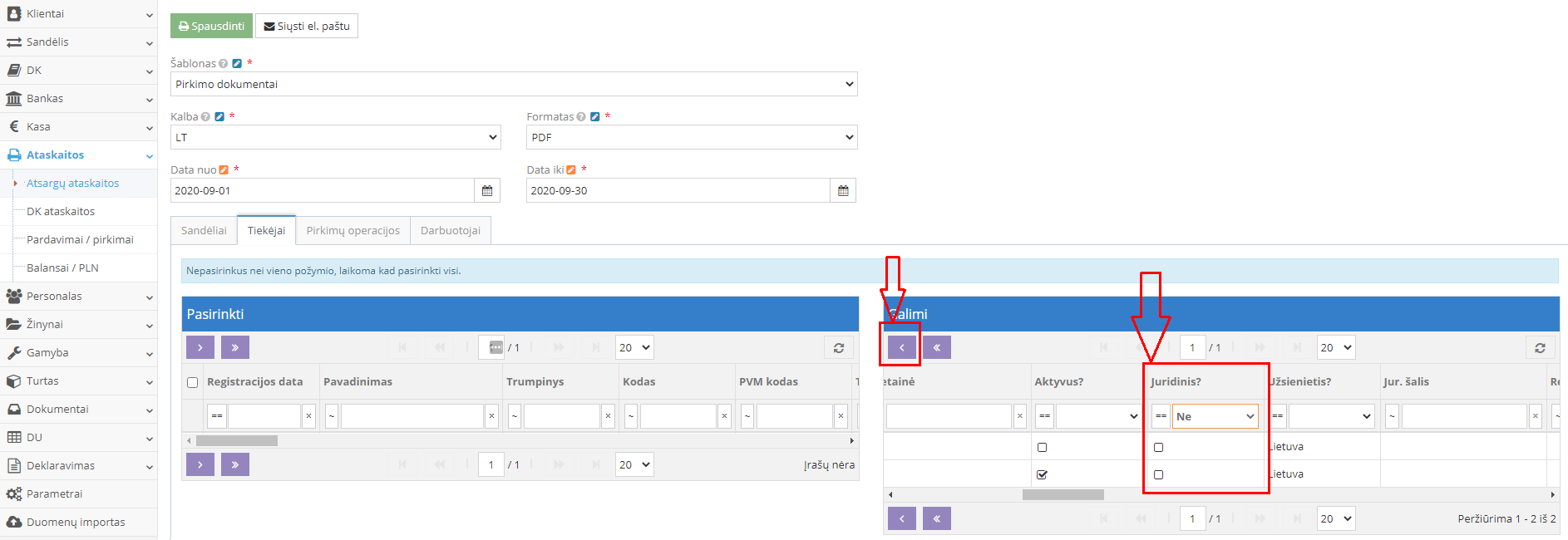The height and width of the screenshot is (540, 1568).
Task: Click the calendar icon for Data nuo
Action: tap(487, 191)
